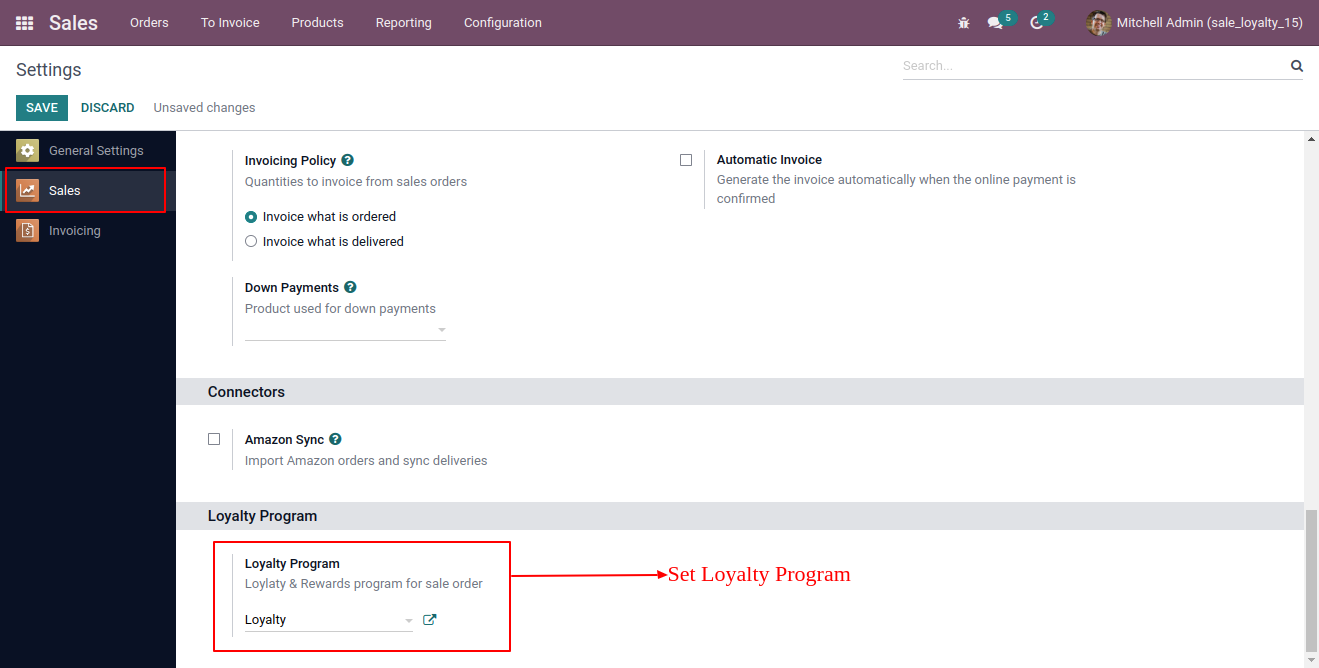This screenshot has width=1319, height=668.
Task: Open the Products menu
Action: tap(317, 22)
